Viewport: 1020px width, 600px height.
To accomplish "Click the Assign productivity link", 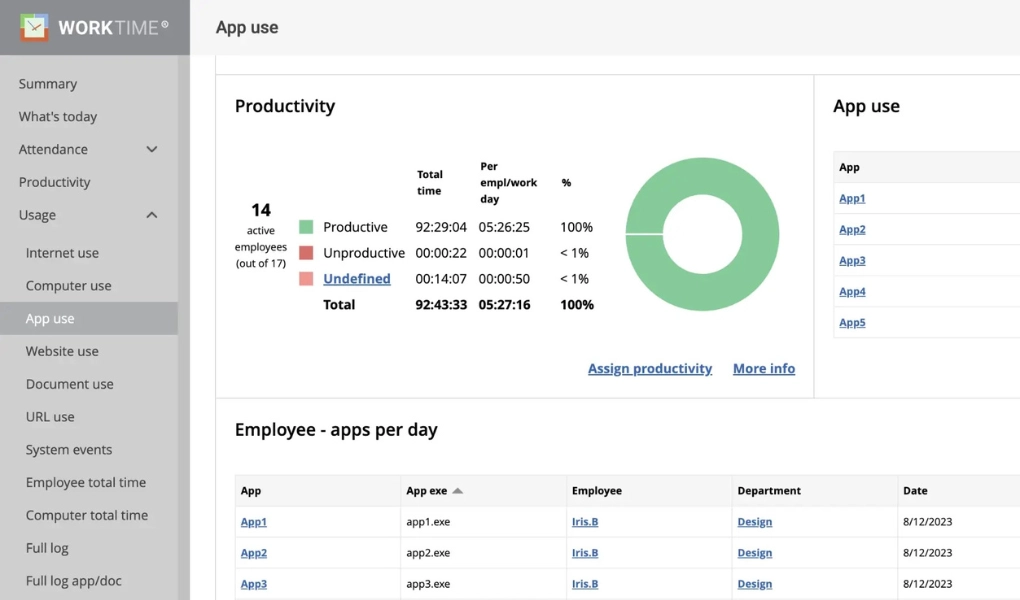I will [650, 369].
